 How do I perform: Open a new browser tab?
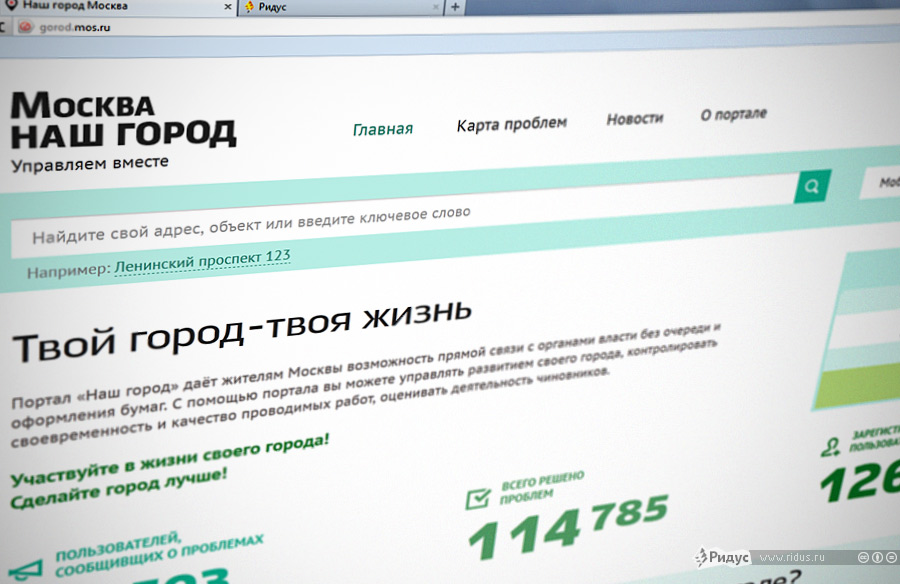(455, 6)
